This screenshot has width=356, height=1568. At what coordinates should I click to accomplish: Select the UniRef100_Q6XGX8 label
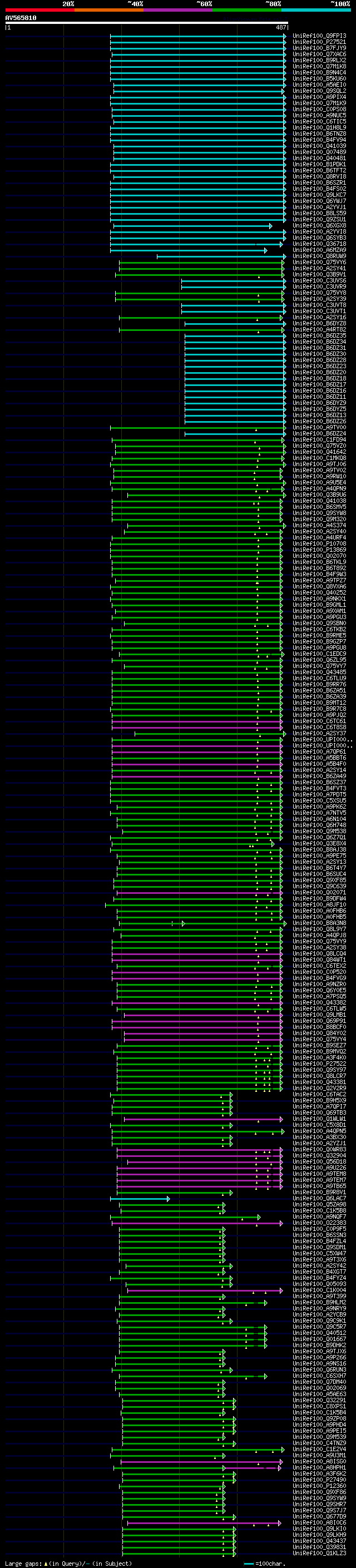coord(319,226)
